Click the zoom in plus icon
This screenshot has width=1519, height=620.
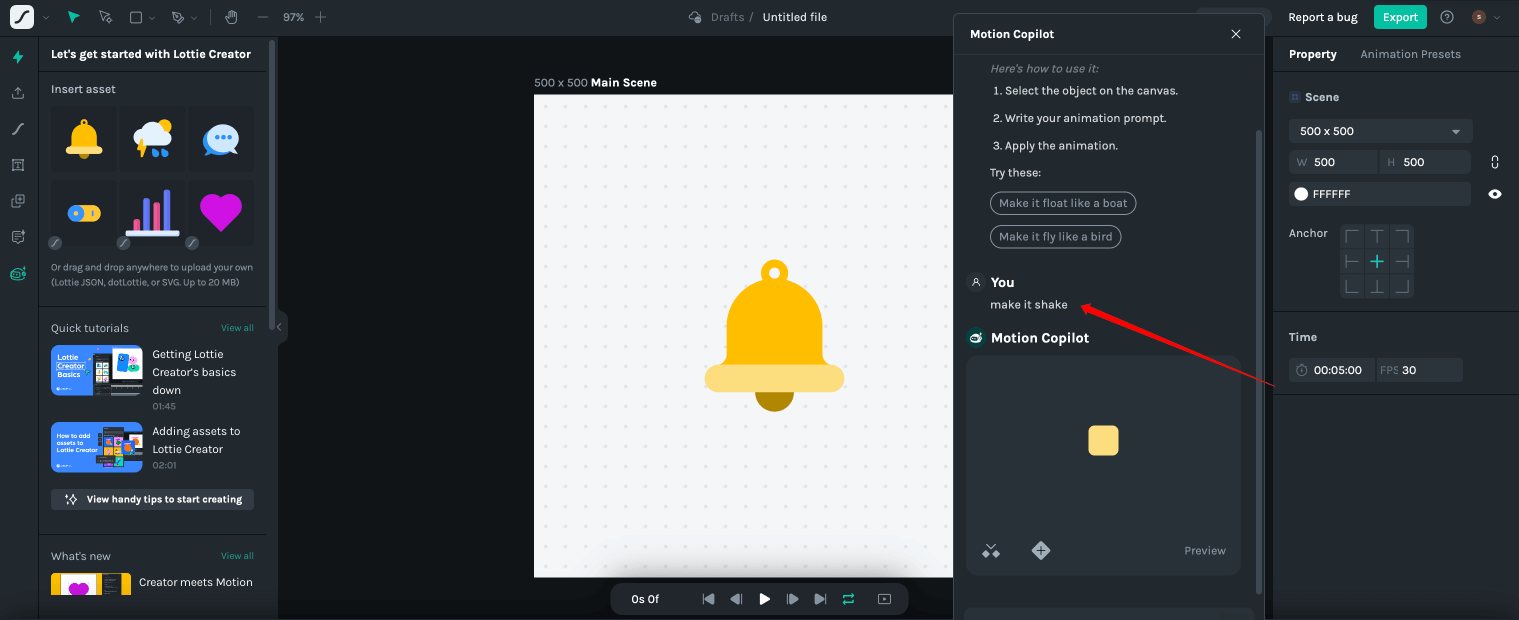(320, 17)
